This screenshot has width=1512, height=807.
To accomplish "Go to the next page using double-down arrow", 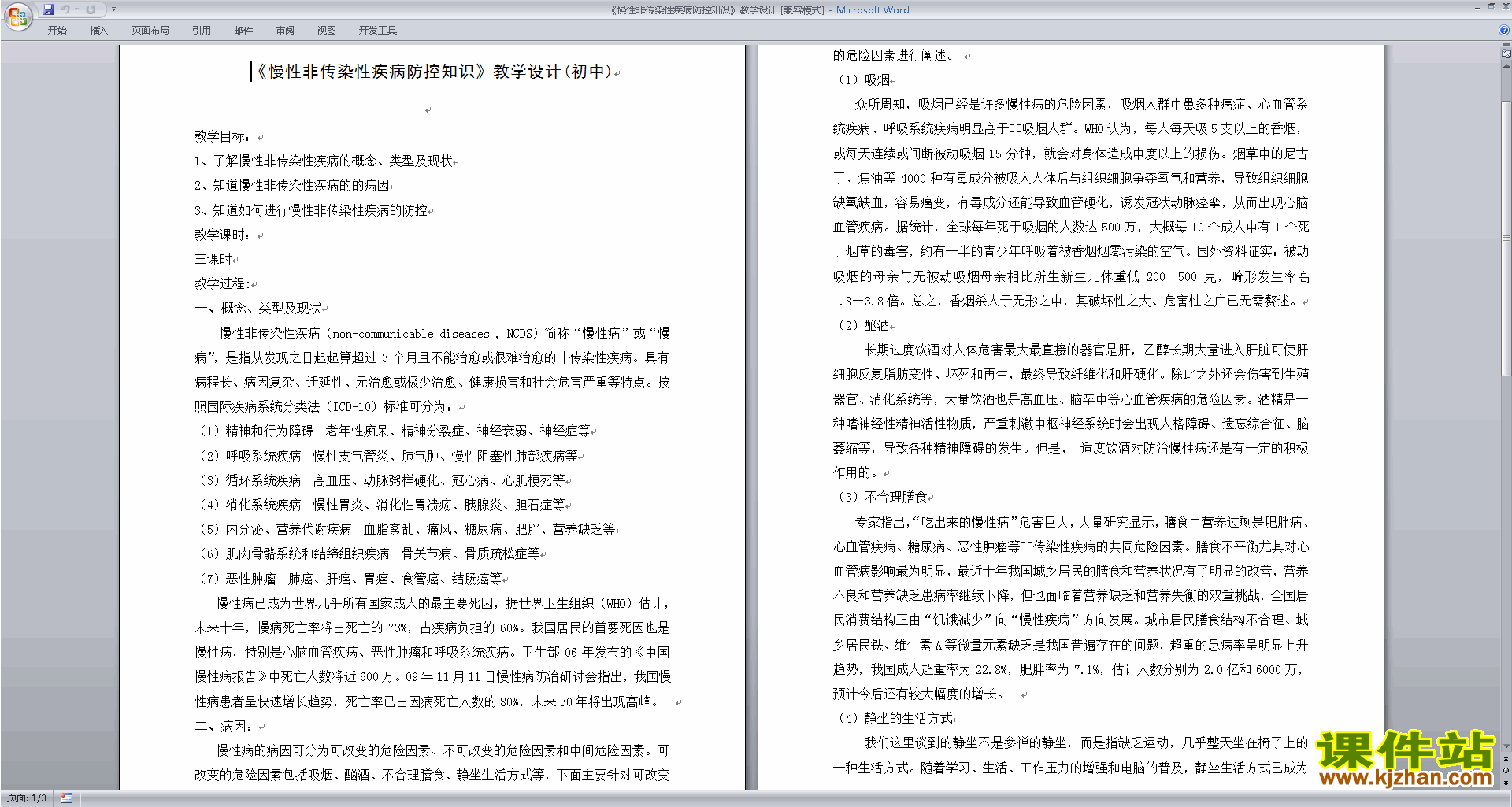I will pos(1506,783).
